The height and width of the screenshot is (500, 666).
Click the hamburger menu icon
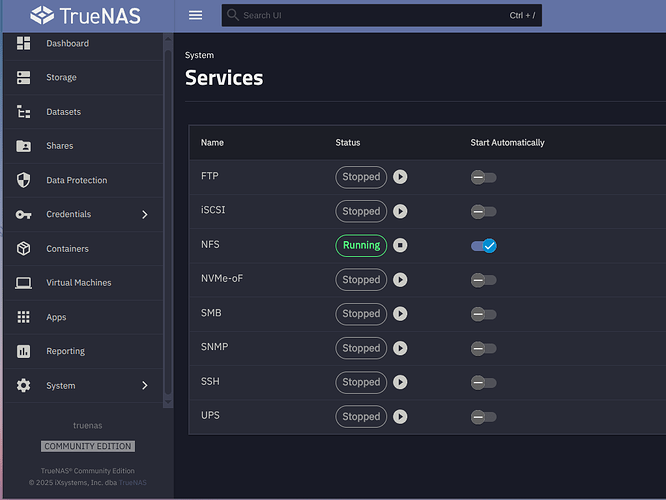point(195,15)
